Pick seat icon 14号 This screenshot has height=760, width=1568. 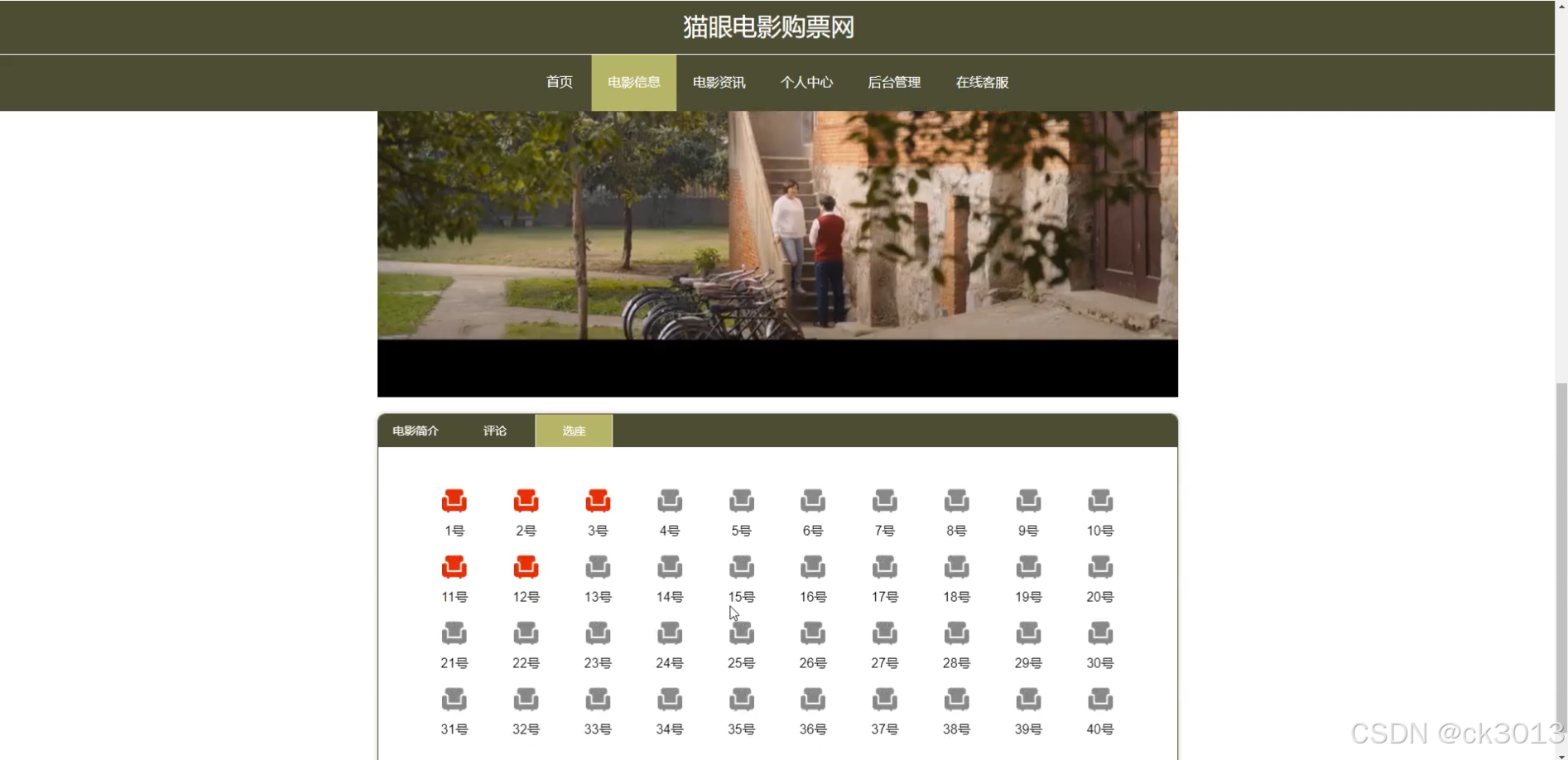[x=670, y=567]
